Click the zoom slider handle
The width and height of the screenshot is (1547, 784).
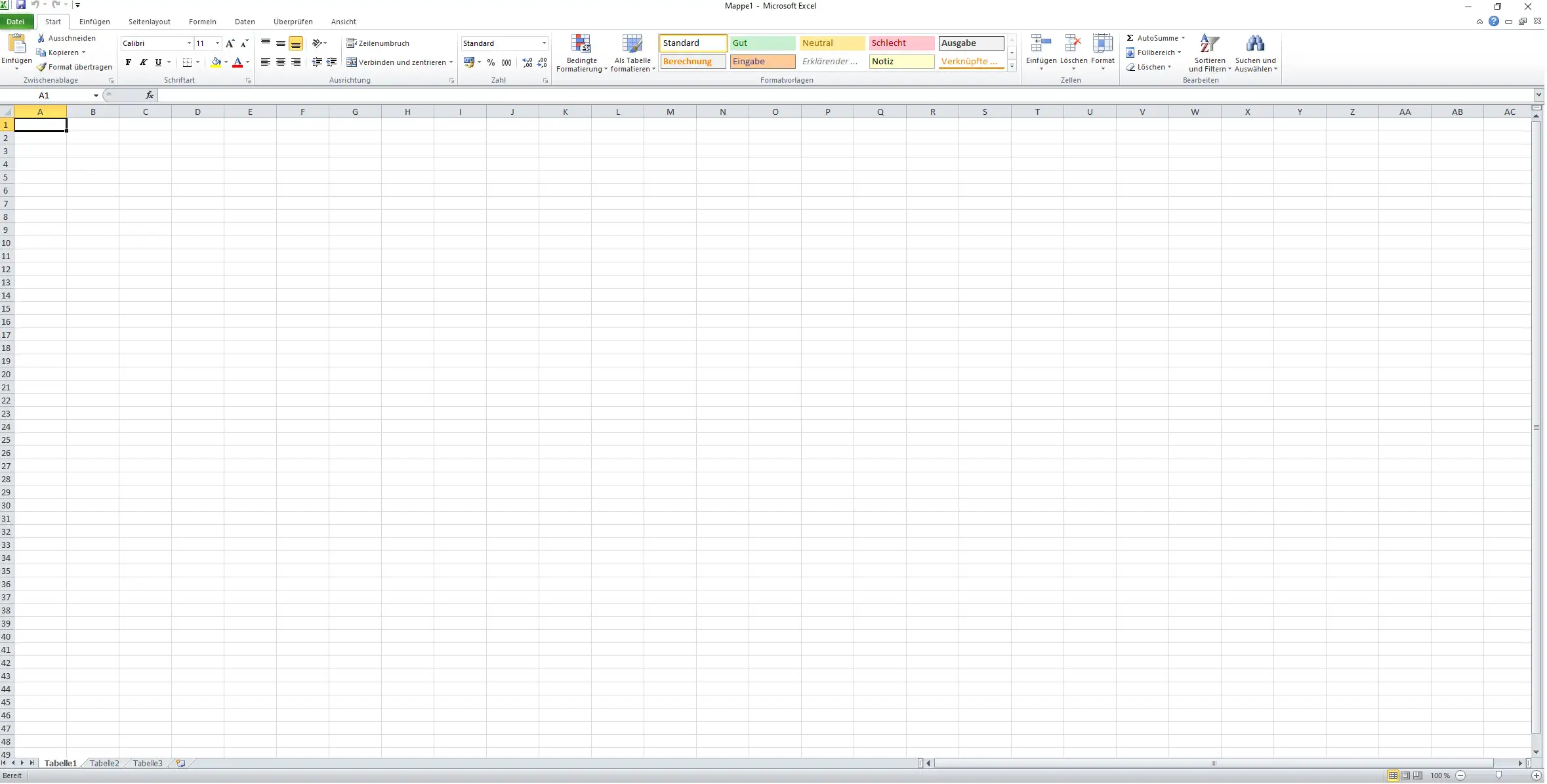click(x=1498, y=776)
